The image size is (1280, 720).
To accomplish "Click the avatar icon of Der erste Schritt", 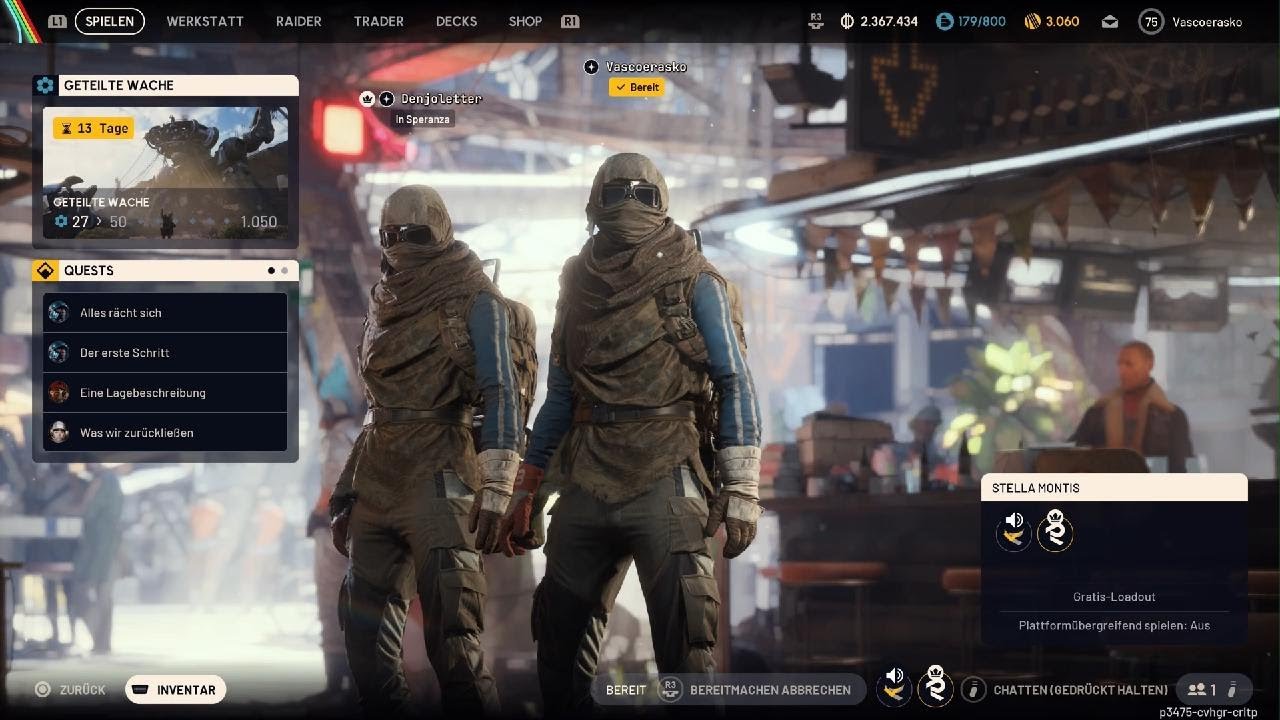I will click(x=59, y=353).
